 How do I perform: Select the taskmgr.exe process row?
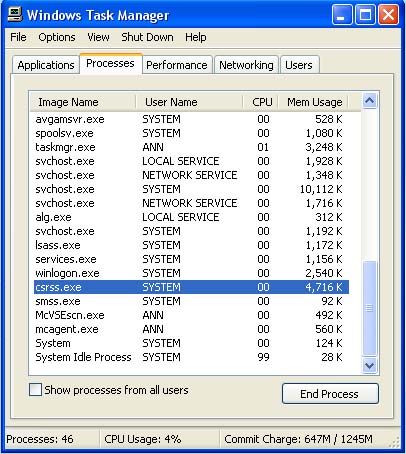[191, 147]
